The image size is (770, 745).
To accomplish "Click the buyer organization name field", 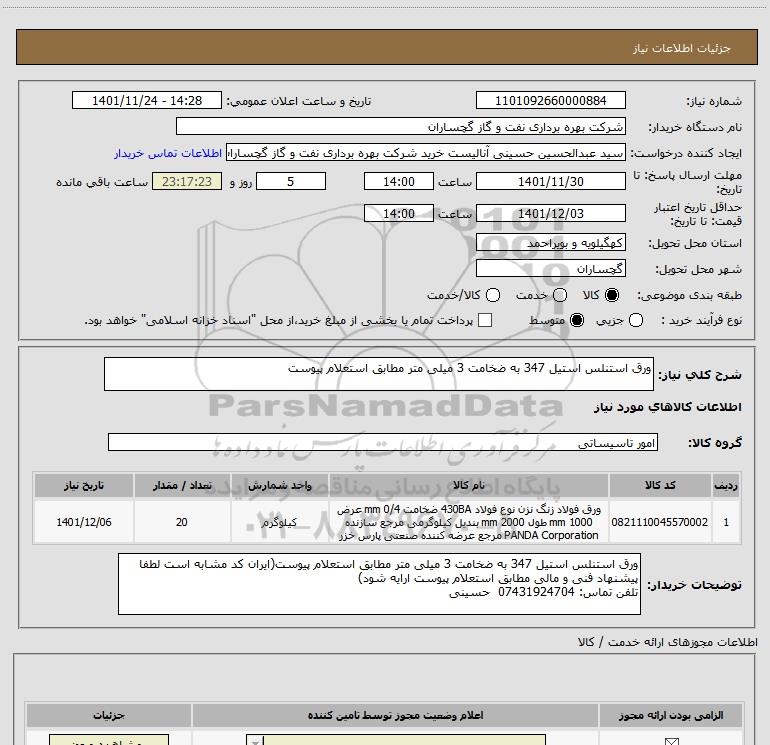I will point(401,126).
